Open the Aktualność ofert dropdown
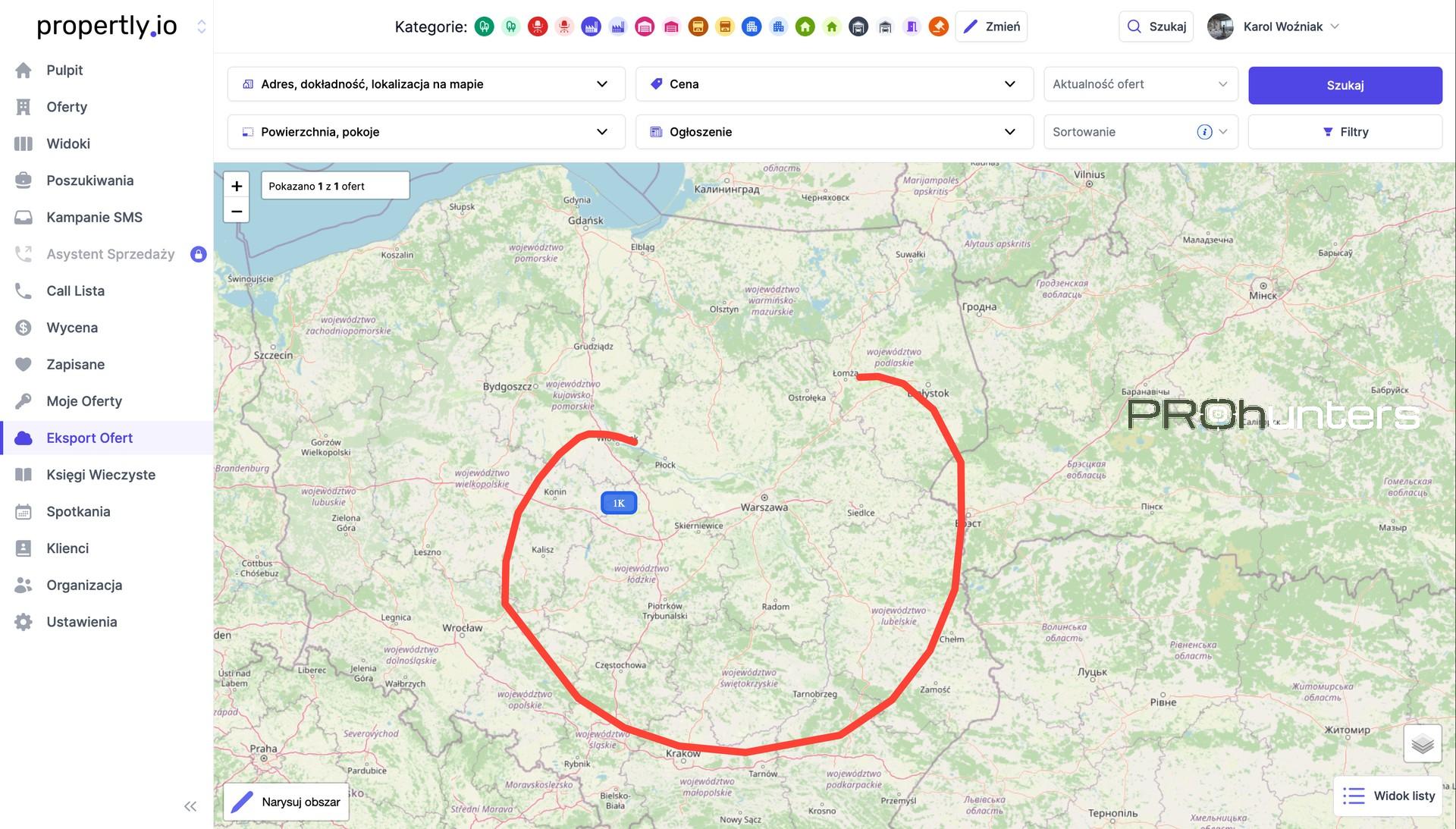1456x829 pixels. coord(1141,84)
